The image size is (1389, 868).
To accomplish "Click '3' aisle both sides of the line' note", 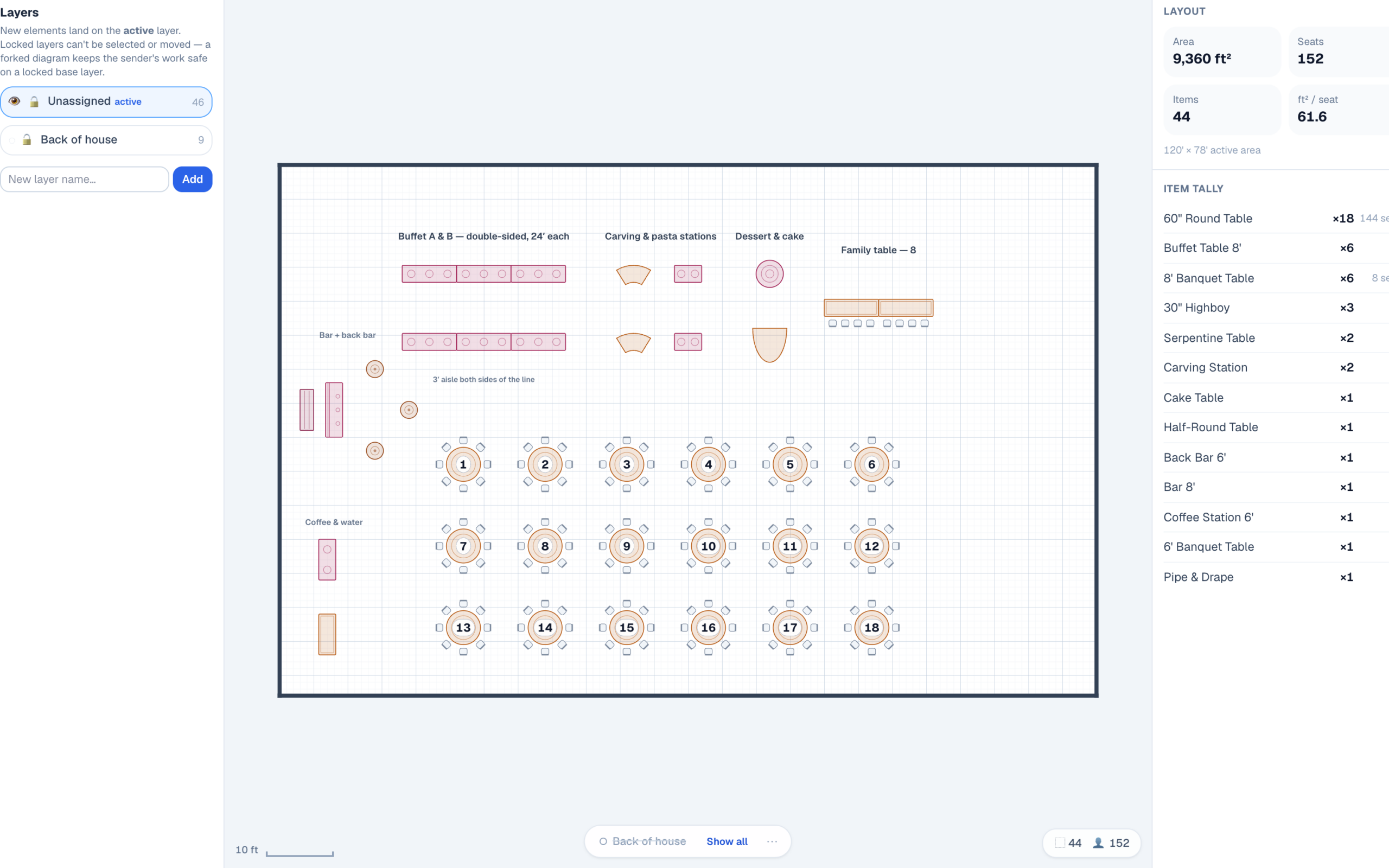I will [x=483, y=379].
